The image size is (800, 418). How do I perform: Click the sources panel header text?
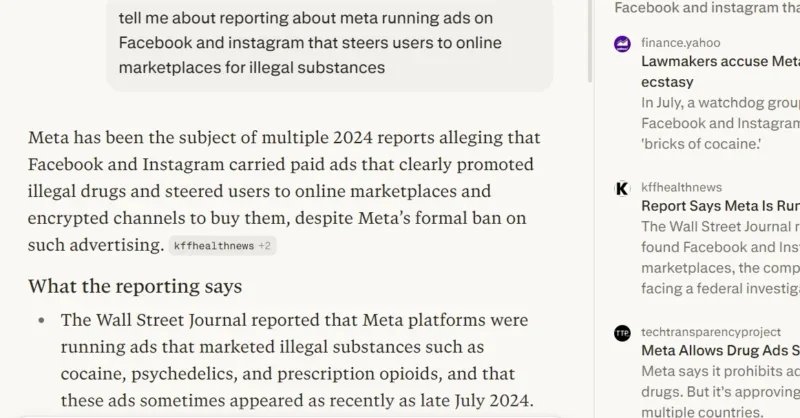coord(706,8)
